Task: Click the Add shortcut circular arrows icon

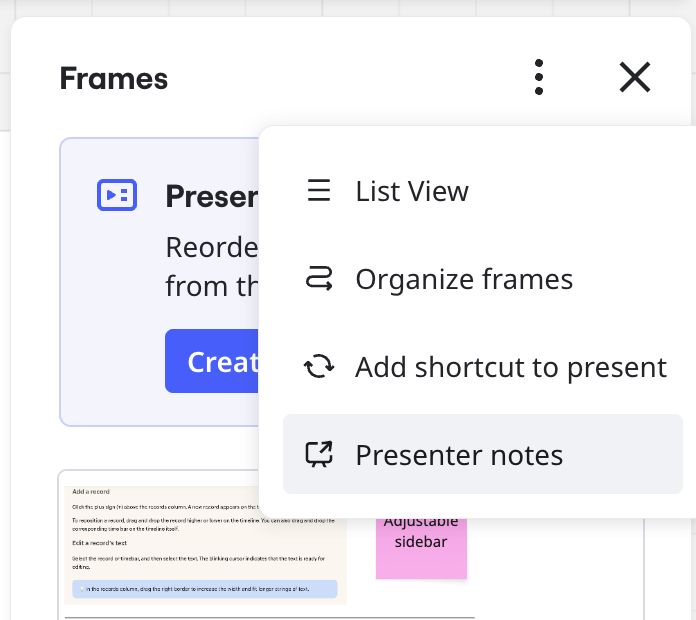Action: [319, 367]
